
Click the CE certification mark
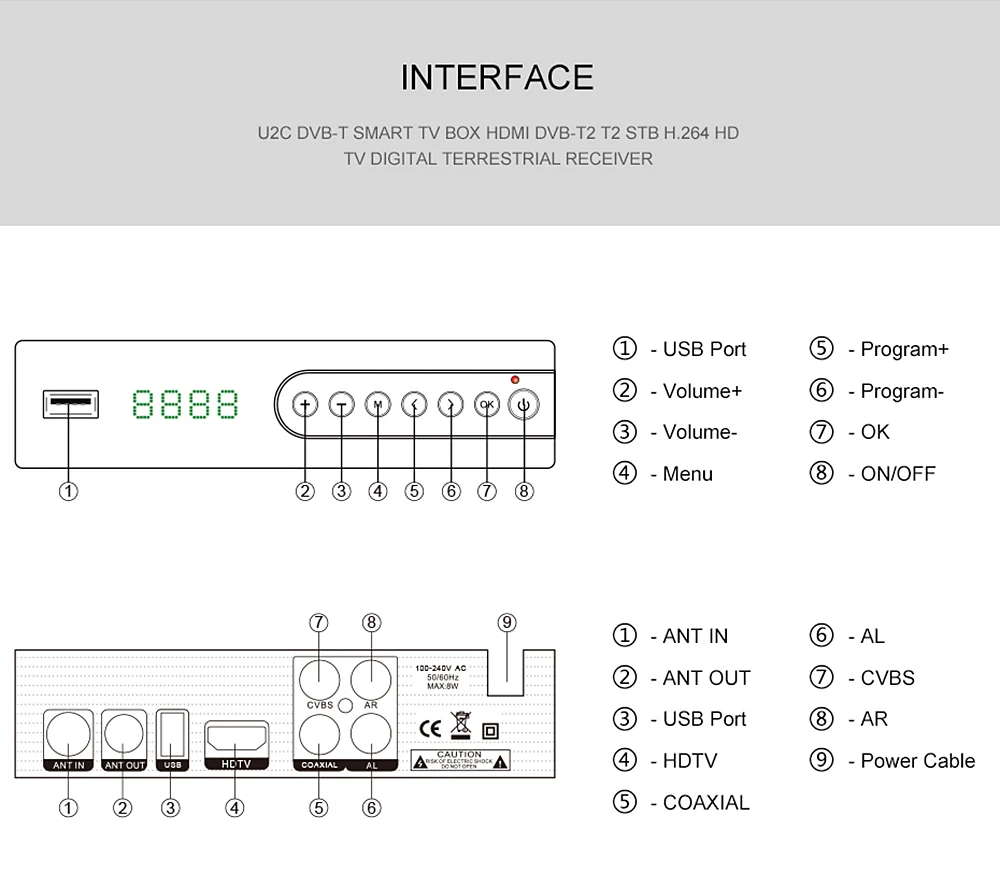click(x=430, y=729)
